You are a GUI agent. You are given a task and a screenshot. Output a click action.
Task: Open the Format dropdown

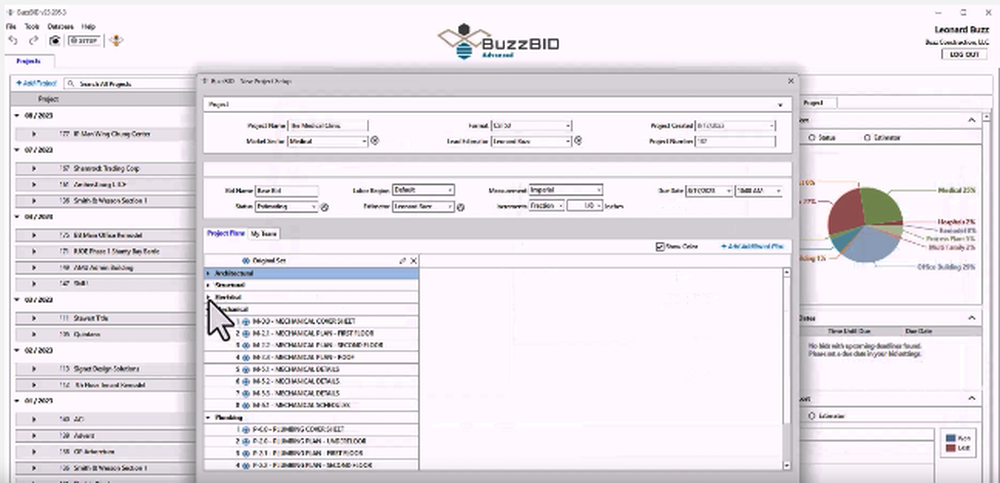coord(568,126)
